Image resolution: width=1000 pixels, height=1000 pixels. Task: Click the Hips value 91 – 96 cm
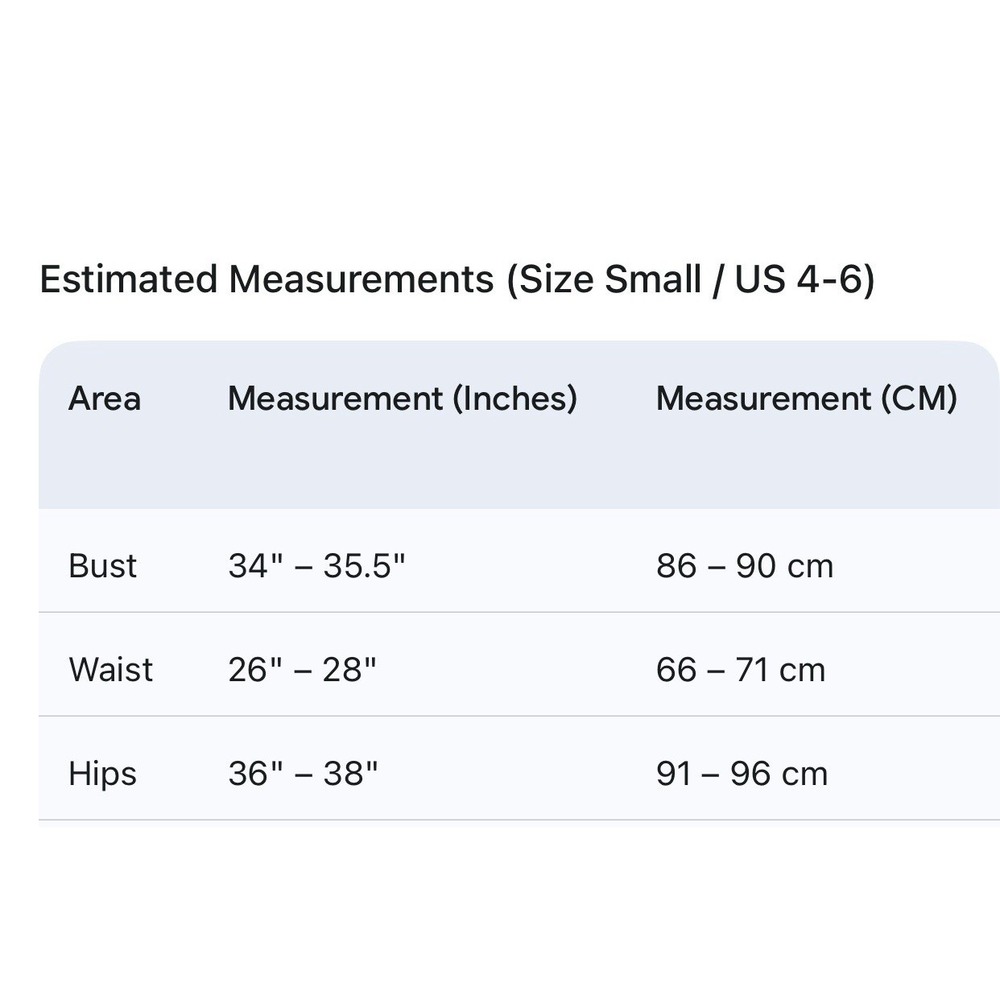(x=742, y=774)
